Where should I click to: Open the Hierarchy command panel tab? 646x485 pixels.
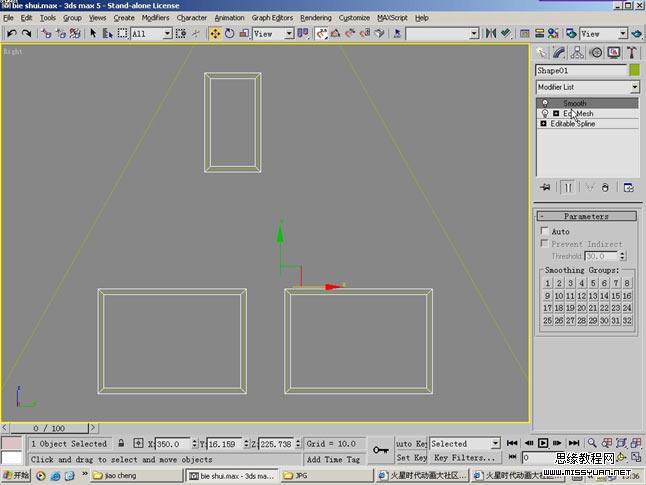tap(577, 52)
